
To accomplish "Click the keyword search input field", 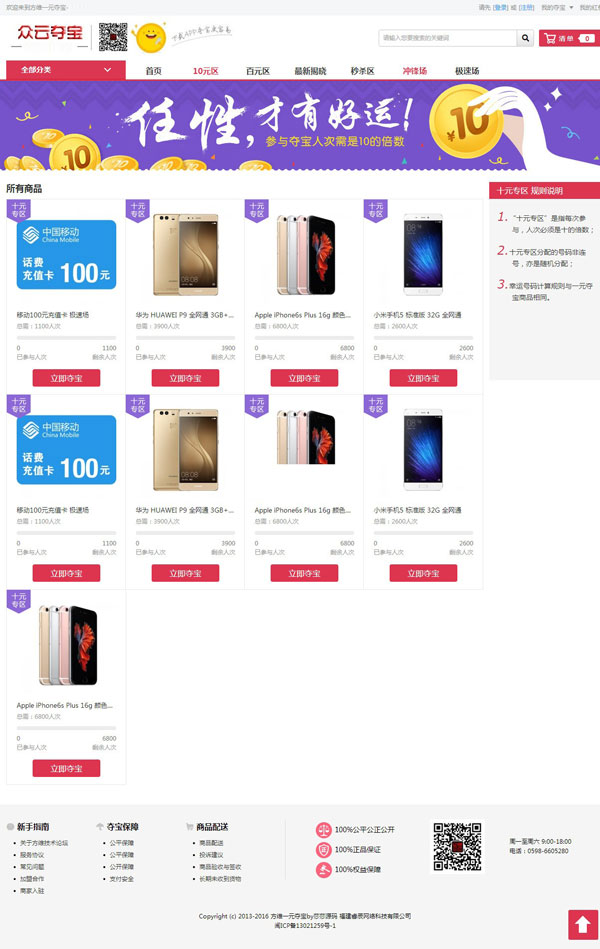I will pos(448,38).
